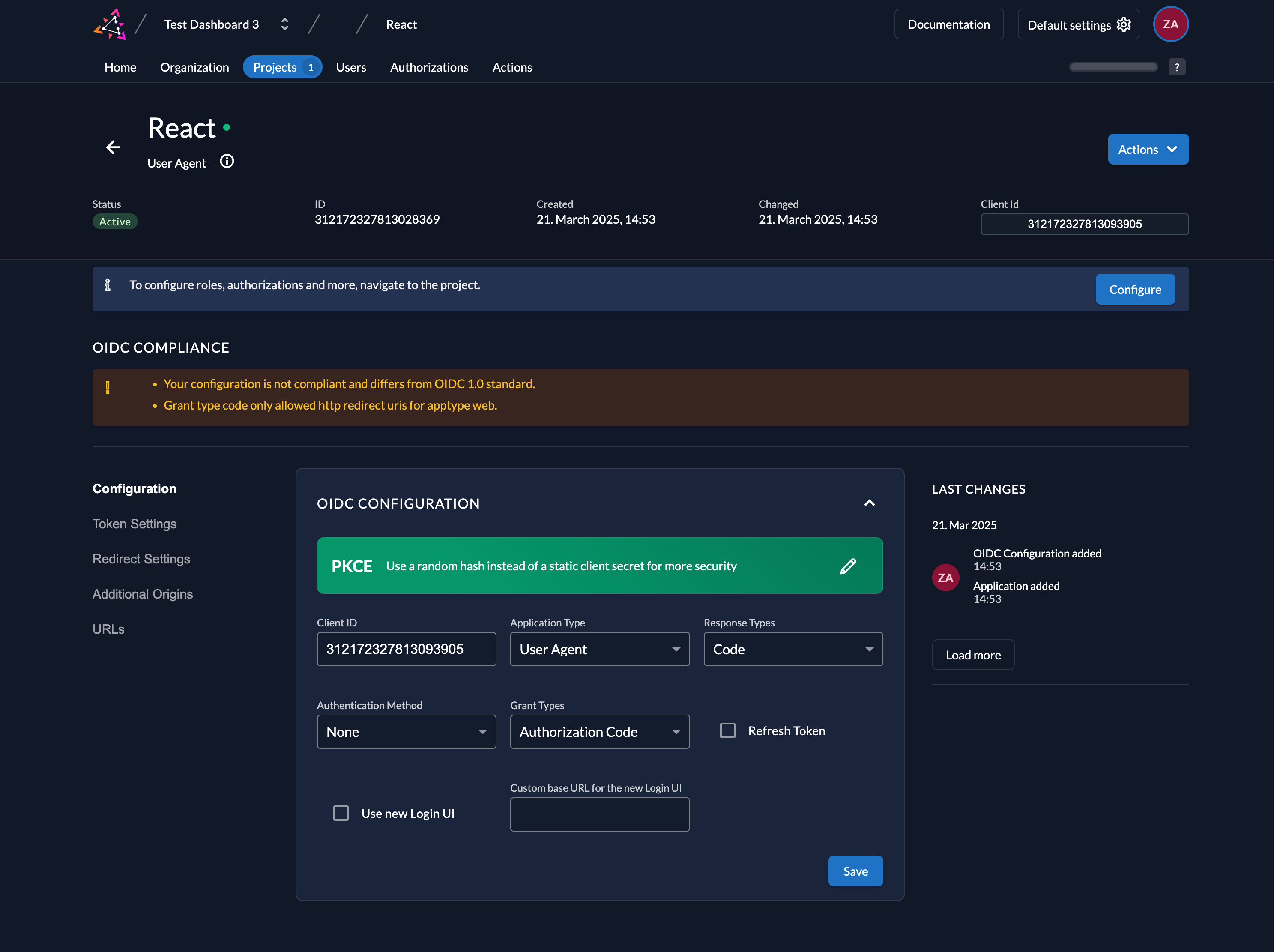Enable the Refresh Token checkbox
1274x952 pixels.
coord(727,731)
